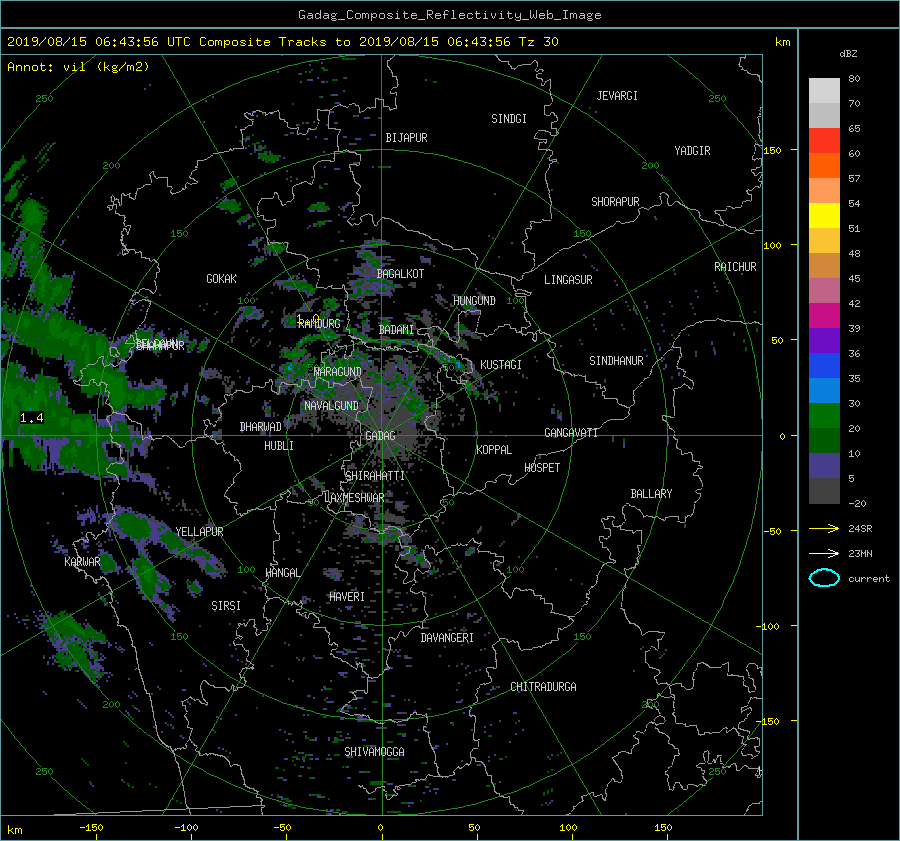Click the BALLARY city label
The height and width of the screenshot is (841, 900).
click(651, 494)
